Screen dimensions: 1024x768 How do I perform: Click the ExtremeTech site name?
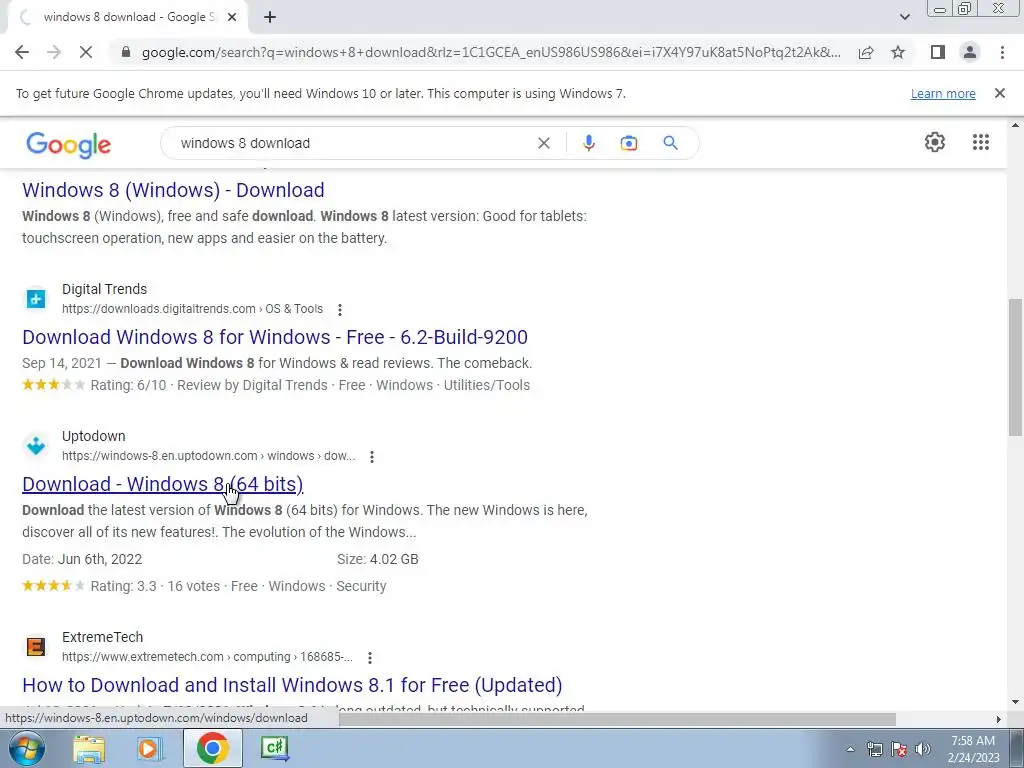[103, 637]
